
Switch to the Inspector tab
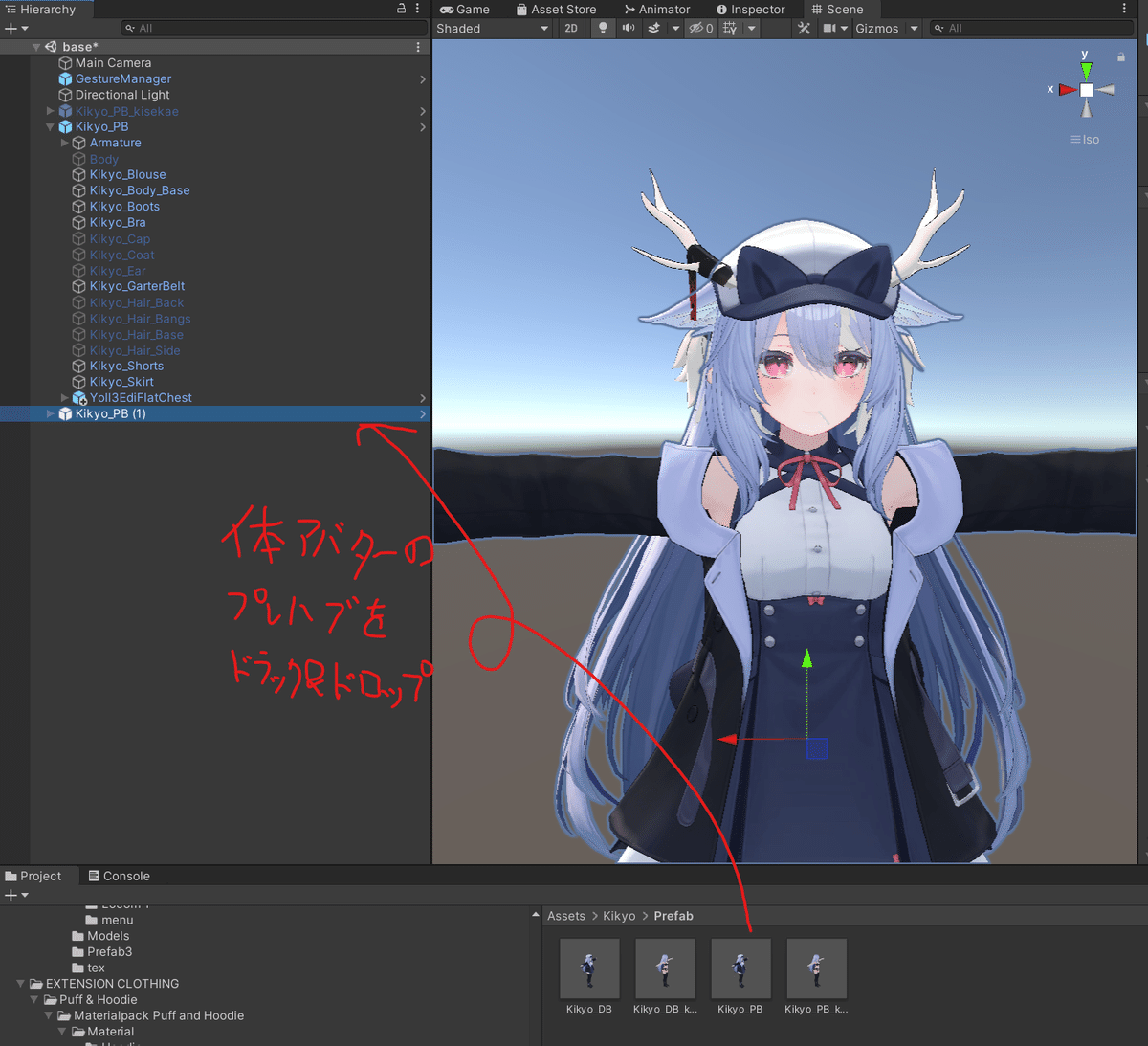coord(751,10)
